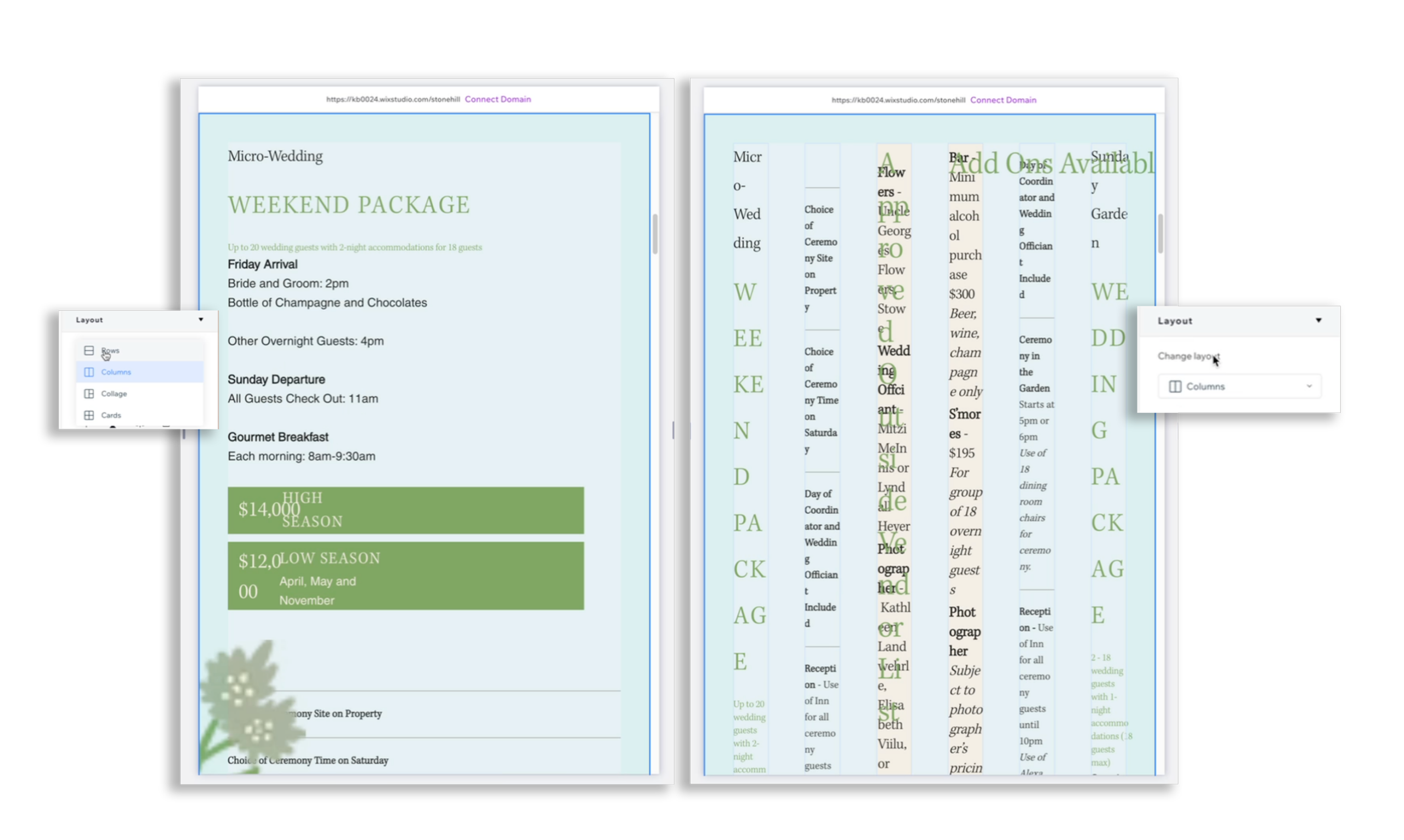Select the highlighted Columns layout icon
This screenshot has height=840, width=1404.
89,372
